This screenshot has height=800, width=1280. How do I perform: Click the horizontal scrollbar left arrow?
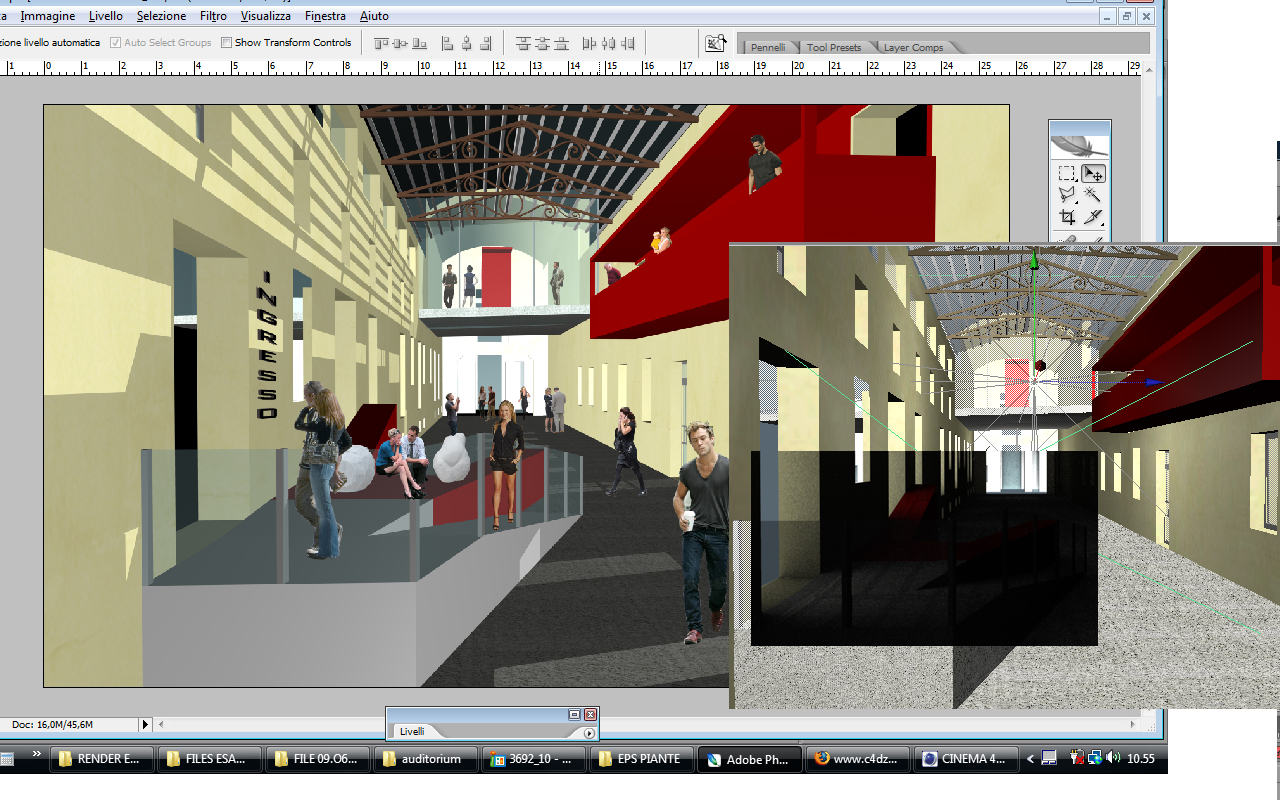162,724
